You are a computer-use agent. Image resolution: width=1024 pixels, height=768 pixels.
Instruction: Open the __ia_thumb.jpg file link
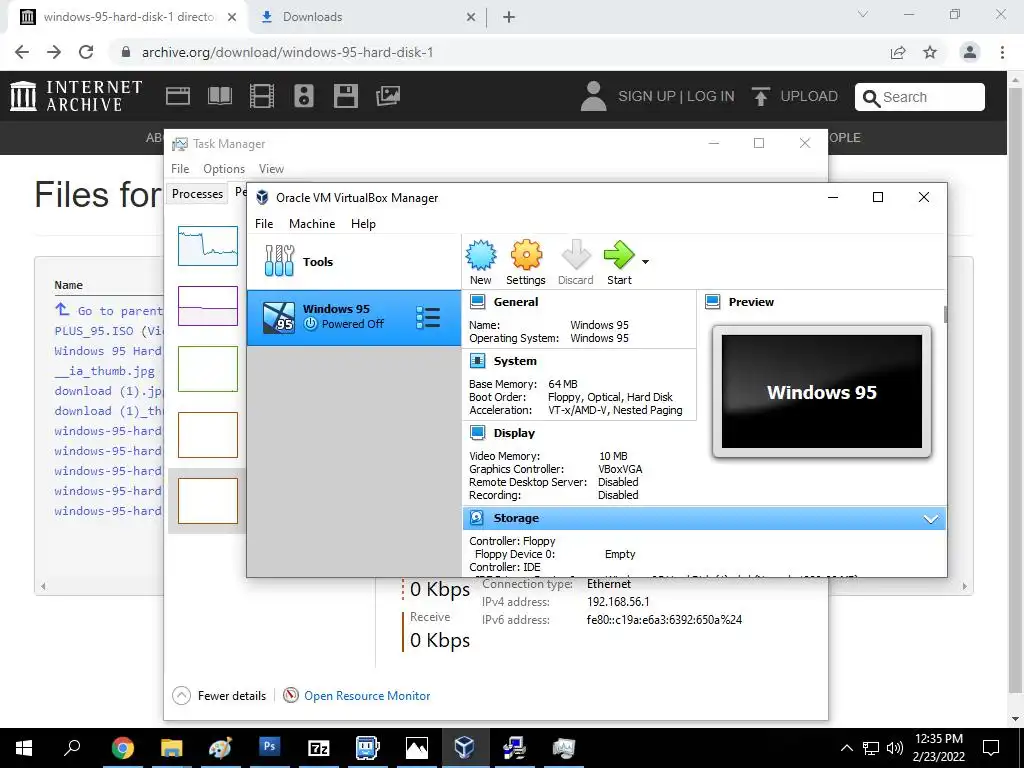[104, 370]
